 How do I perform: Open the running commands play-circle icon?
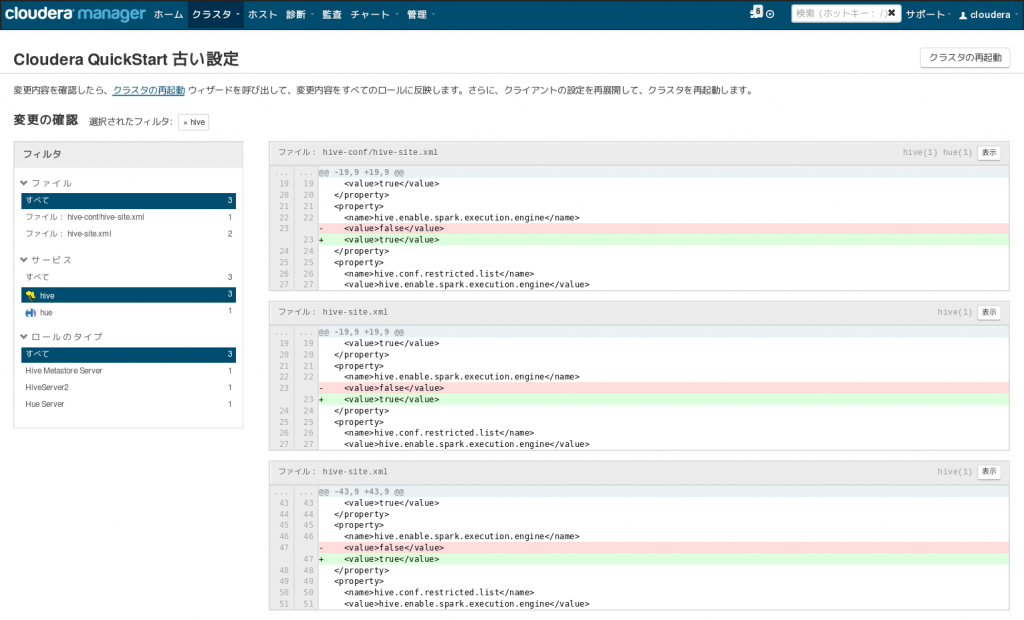pos(771,14)
